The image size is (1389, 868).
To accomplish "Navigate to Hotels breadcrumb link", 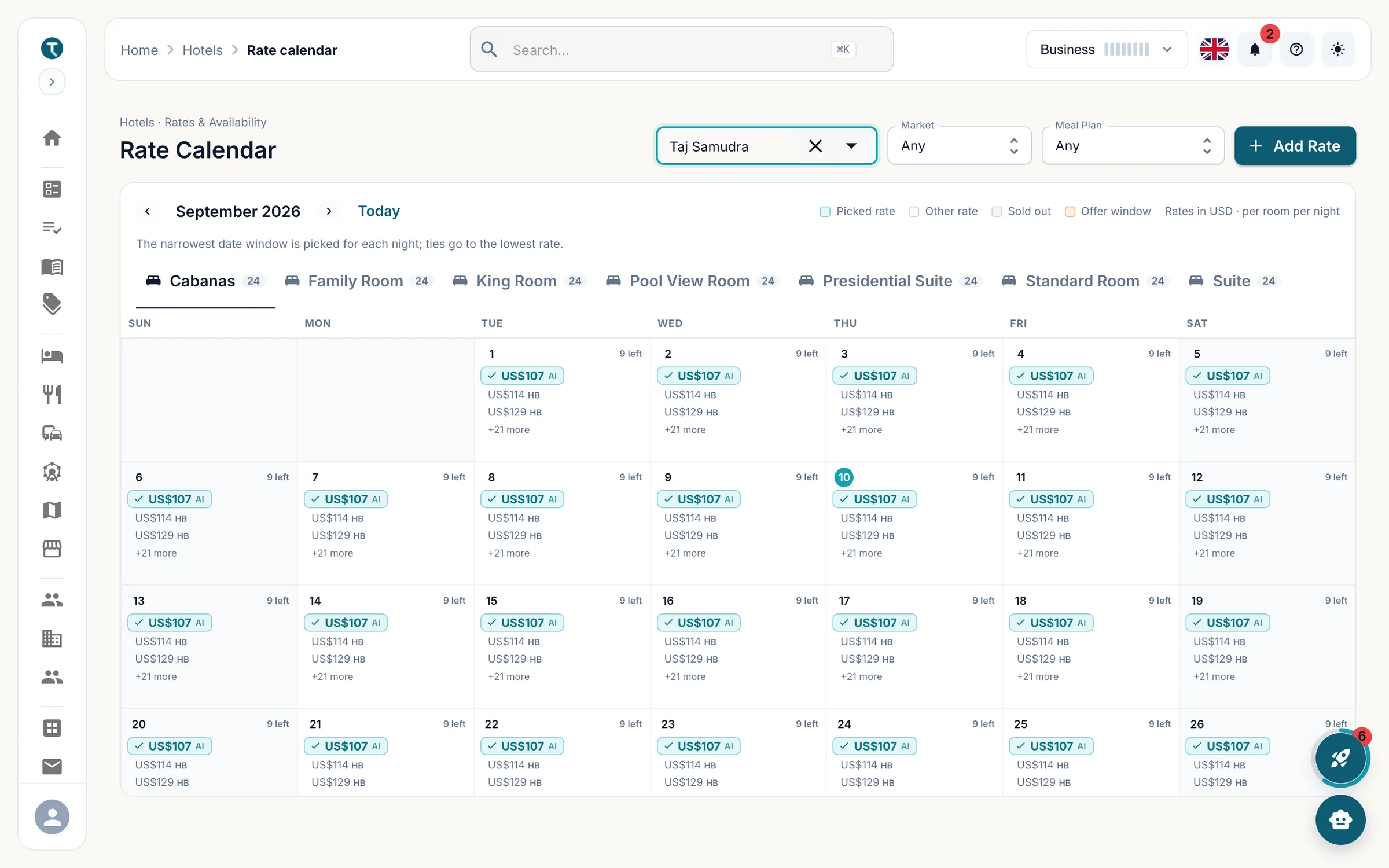I will 202,50.
